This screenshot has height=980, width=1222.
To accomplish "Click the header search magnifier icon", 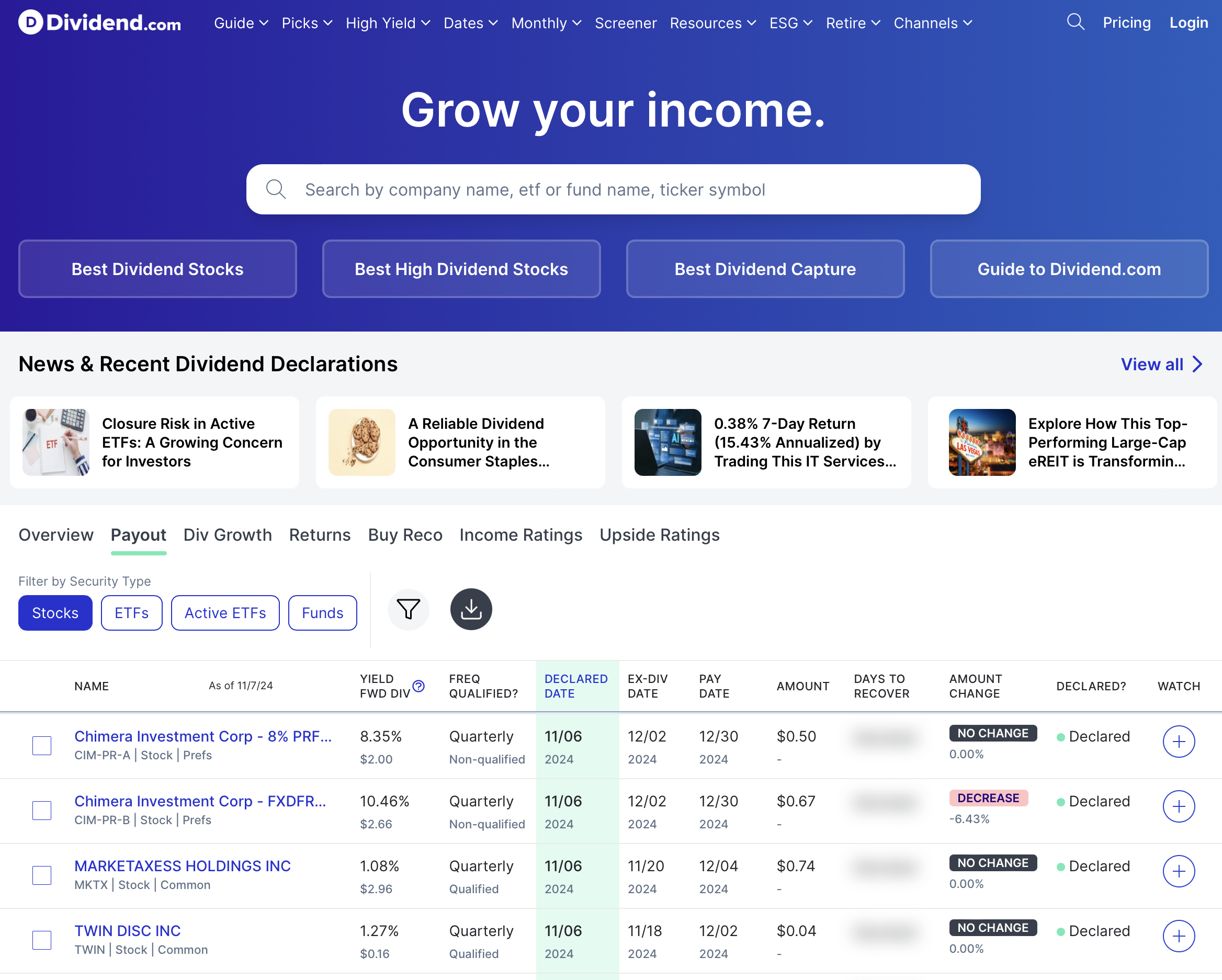I will click(1074, 22).
